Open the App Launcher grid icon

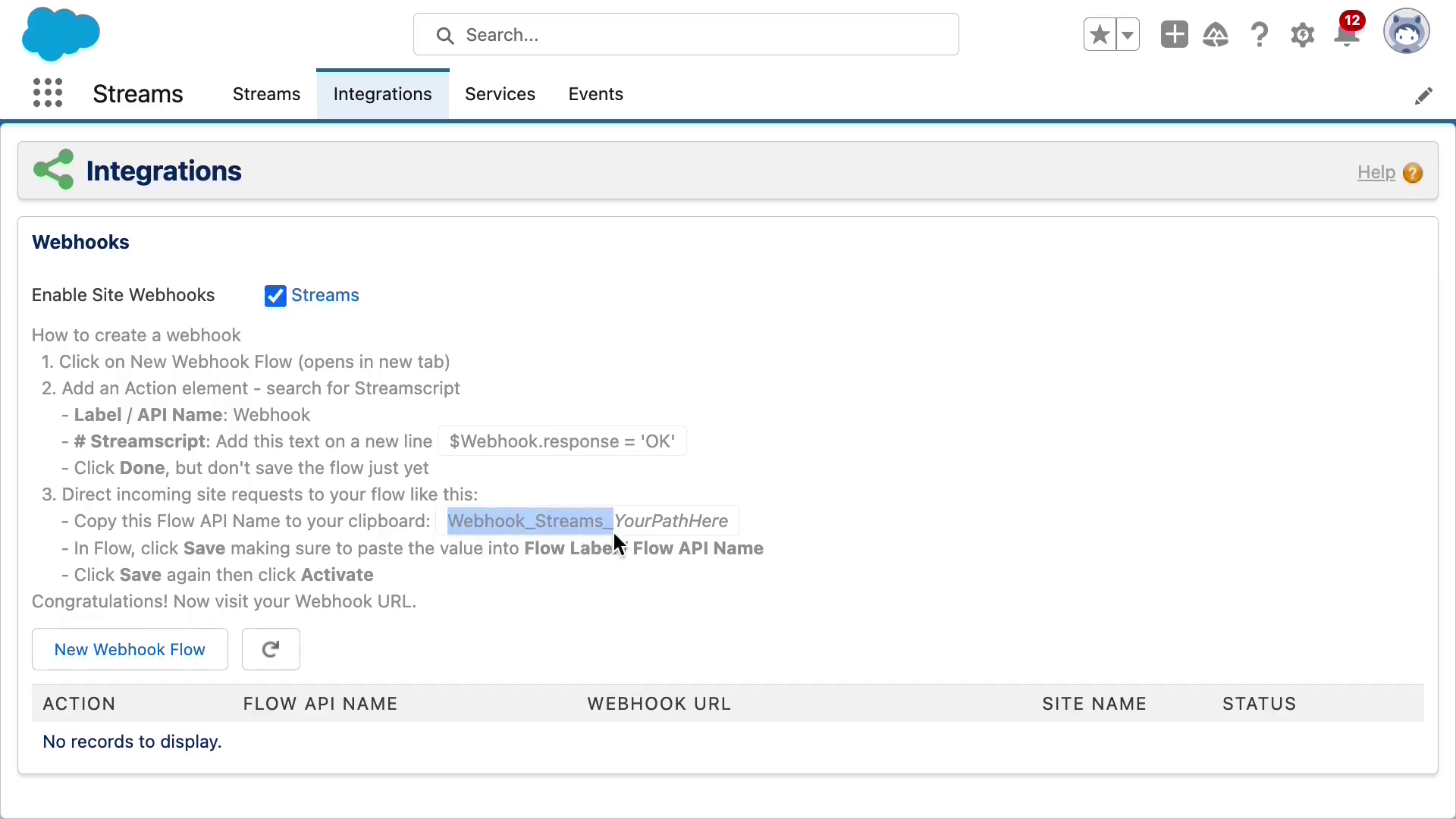(48, 93)
